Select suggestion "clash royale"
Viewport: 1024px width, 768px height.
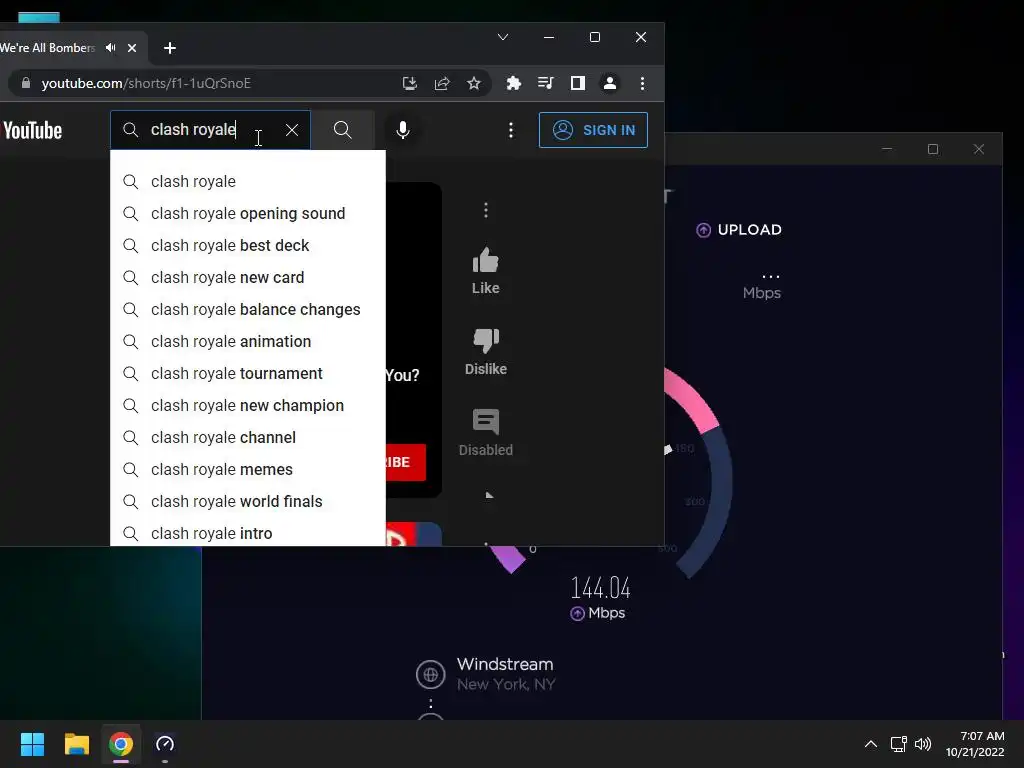pyautogui.click(x=248, y=182)
